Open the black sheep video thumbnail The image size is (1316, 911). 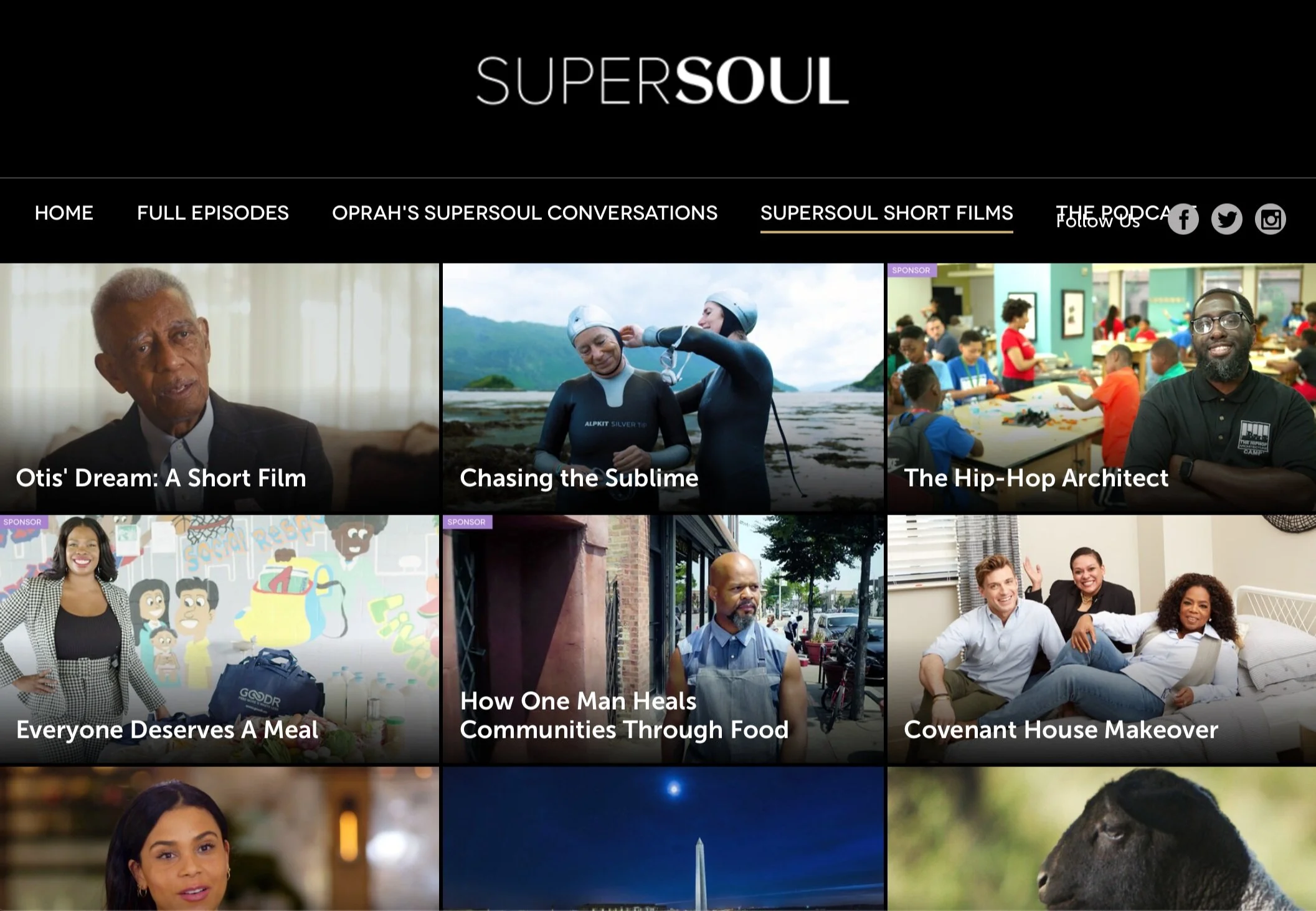[x=1102, y=839]
